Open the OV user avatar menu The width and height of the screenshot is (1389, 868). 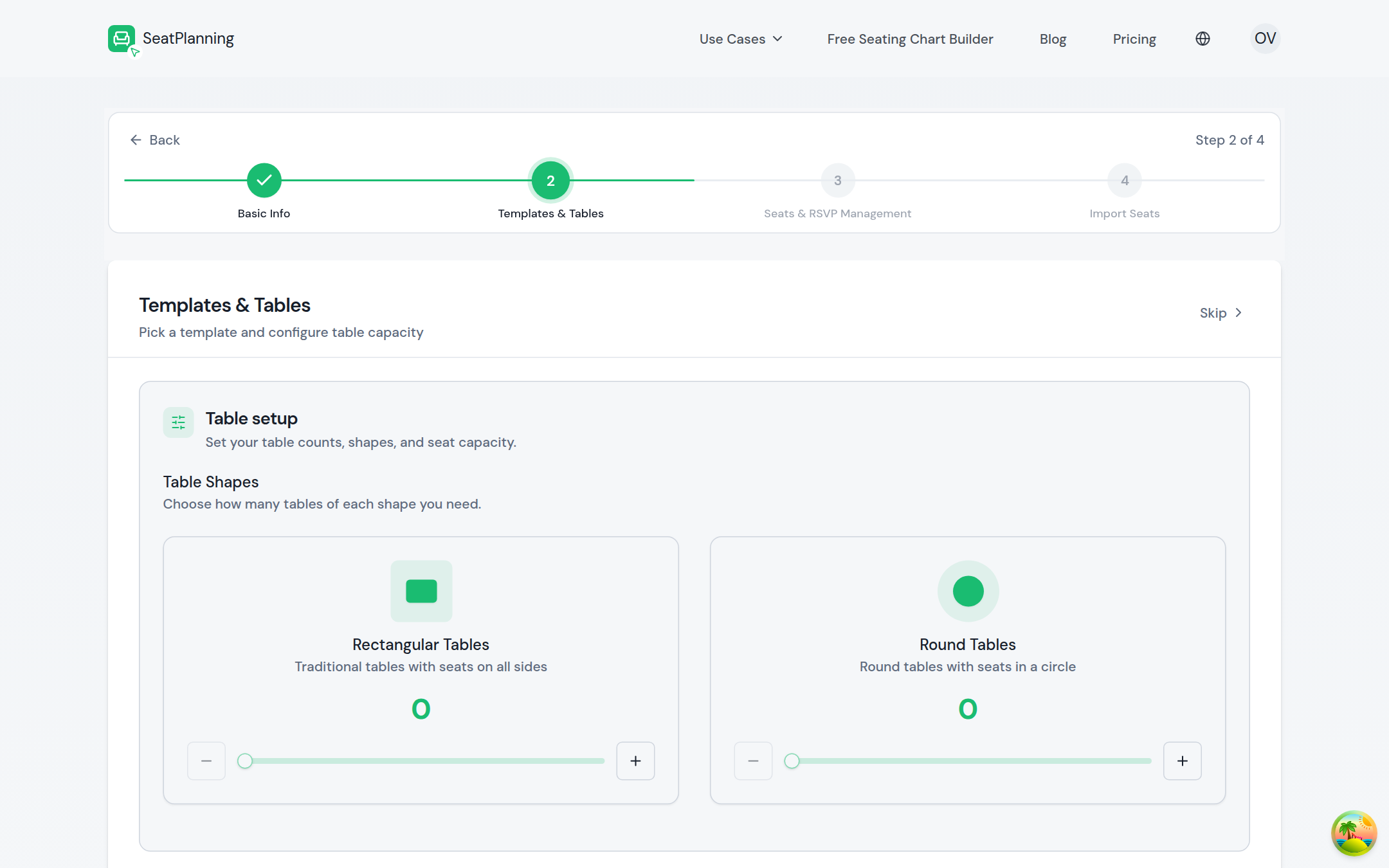(1265, 39)
